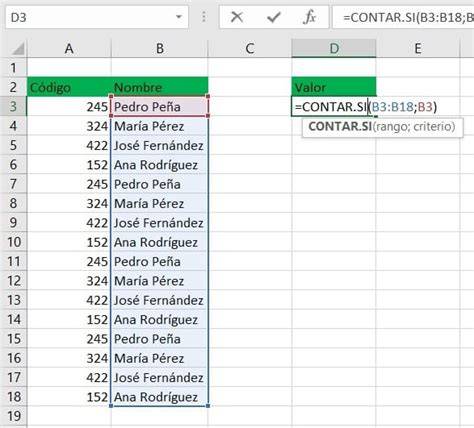Confirm the formula with the checkmark icon
This screenshot has height=428, width=474.
coord(274,17)
